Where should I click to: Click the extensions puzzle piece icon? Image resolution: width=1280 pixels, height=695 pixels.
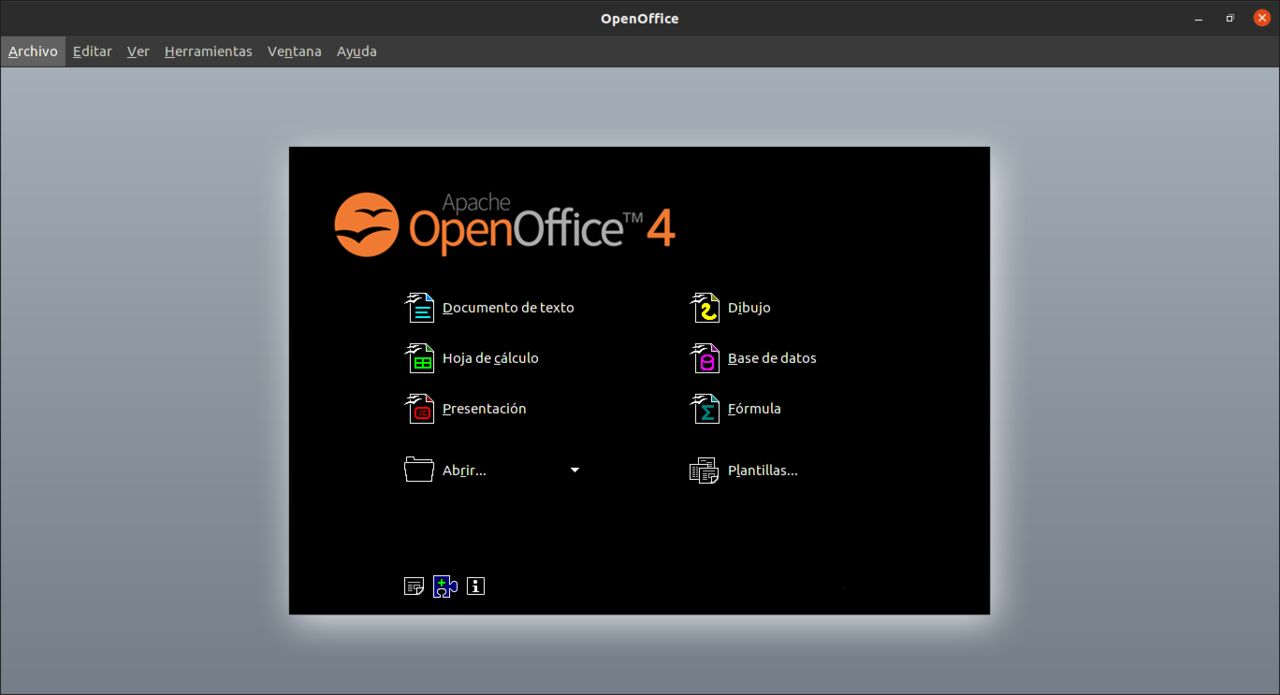pyautogui.click(x=445, y=587)
